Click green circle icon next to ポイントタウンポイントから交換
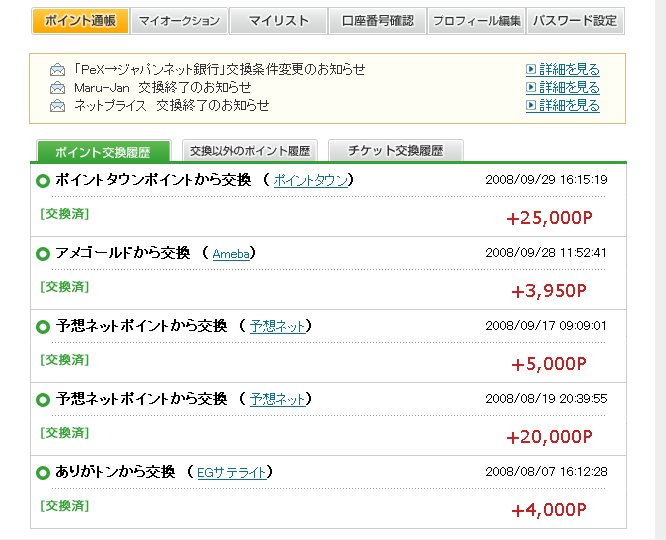Image resolution: width=666 pixels, height=540 pixels. tap(43, 181)
